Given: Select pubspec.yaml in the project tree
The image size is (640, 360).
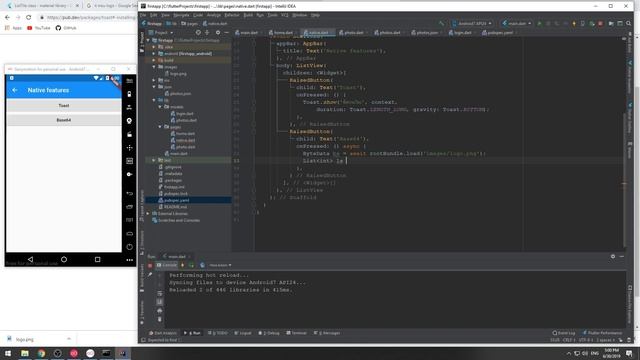Looking at the screenshot, I should point(176,200).
